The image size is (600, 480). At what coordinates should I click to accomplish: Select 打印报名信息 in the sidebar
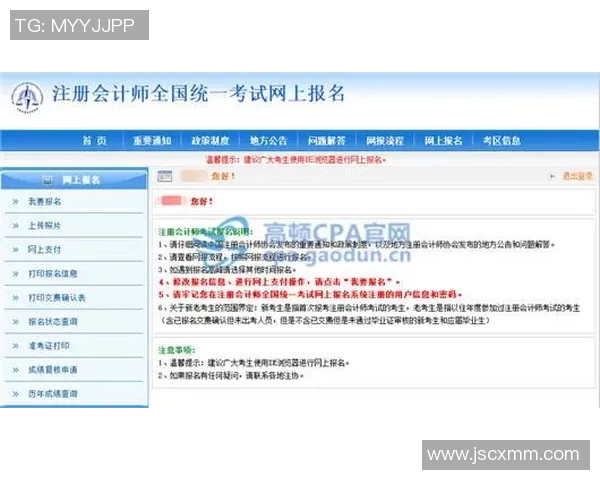pos(53,273)
